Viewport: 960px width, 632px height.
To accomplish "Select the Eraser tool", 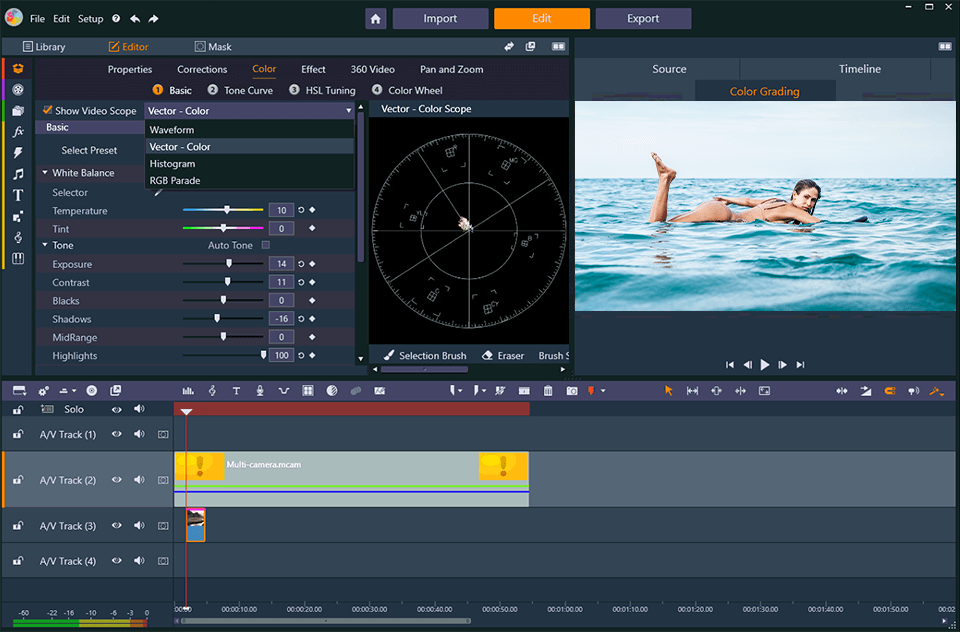I will tap(502, 356).
